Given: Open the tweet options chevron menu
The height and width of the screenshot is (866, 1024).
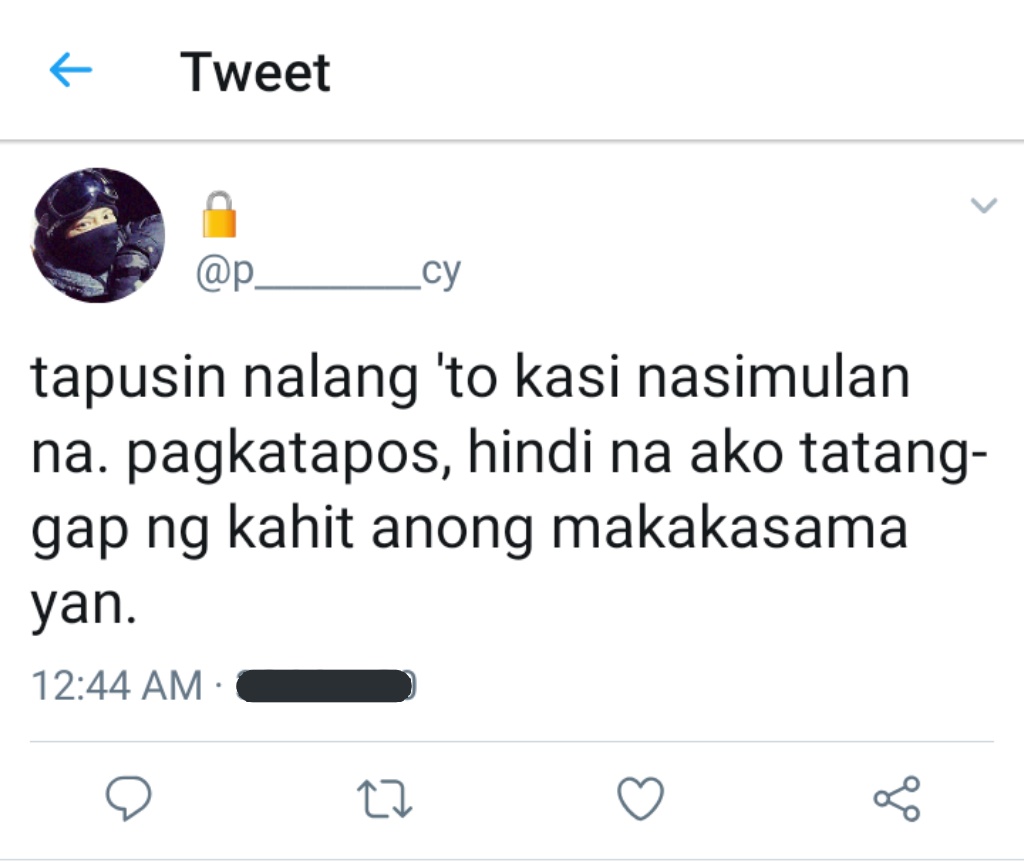Looking at the screenshot, I should [984, 206].
